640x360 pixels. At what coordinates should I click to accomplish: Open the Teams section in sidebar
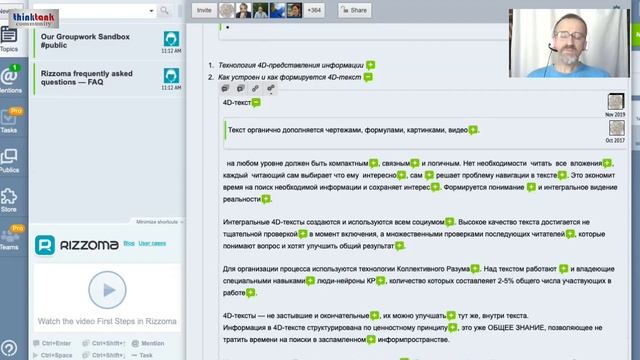point(10,238)
